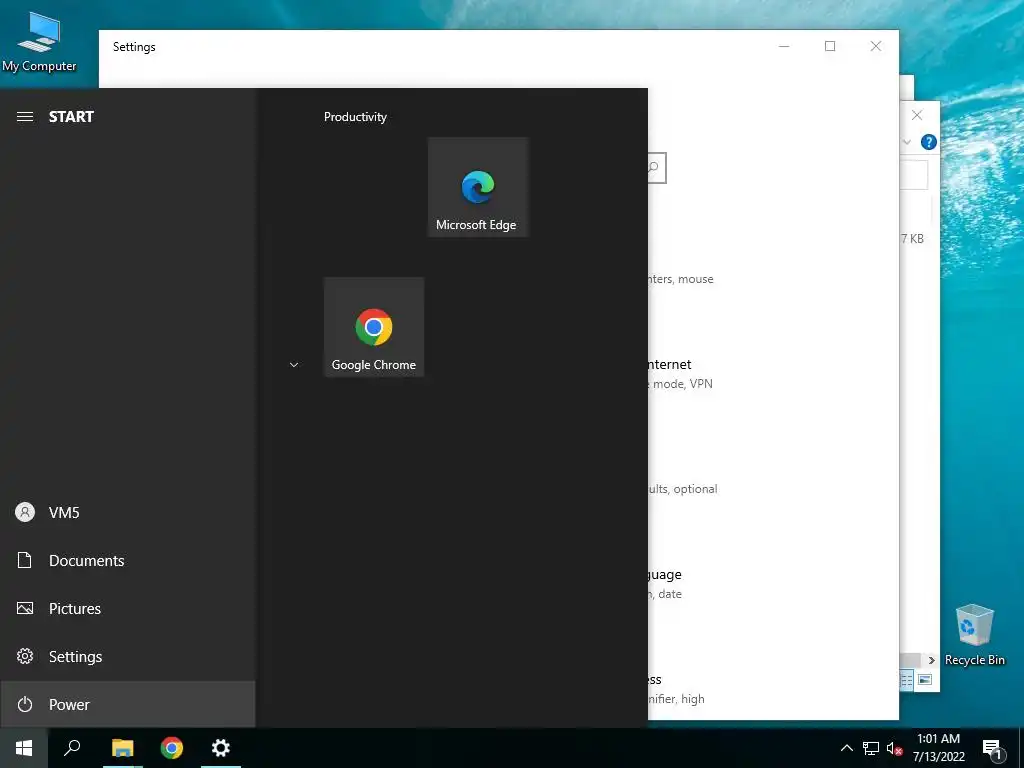Open the Power options menu
1024x768 pixels.
click(128, 705)
